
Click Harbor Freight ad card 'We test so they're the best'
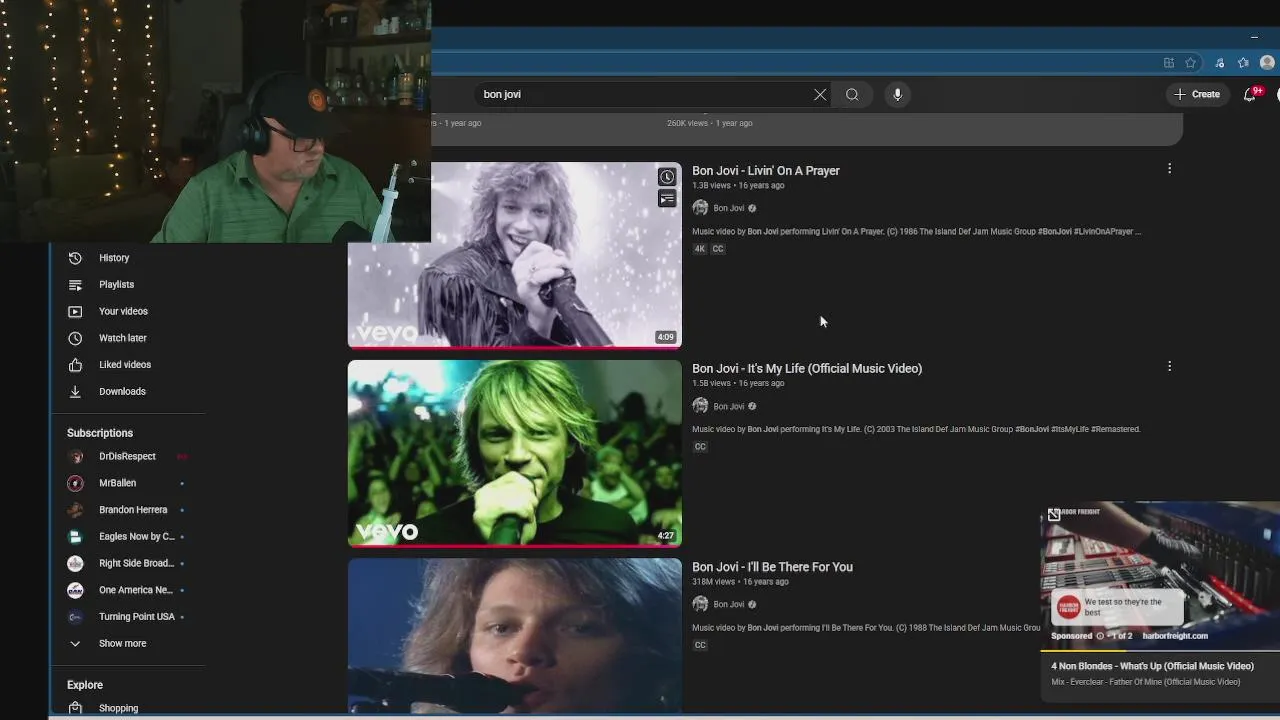(x=1118, y=607)
